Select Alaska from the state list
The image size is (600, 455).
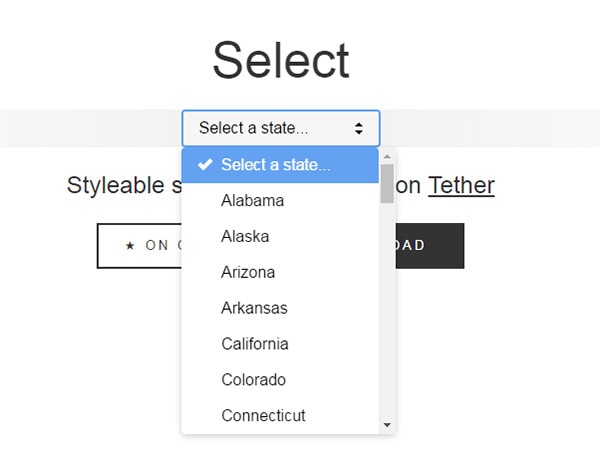(280, 236)
